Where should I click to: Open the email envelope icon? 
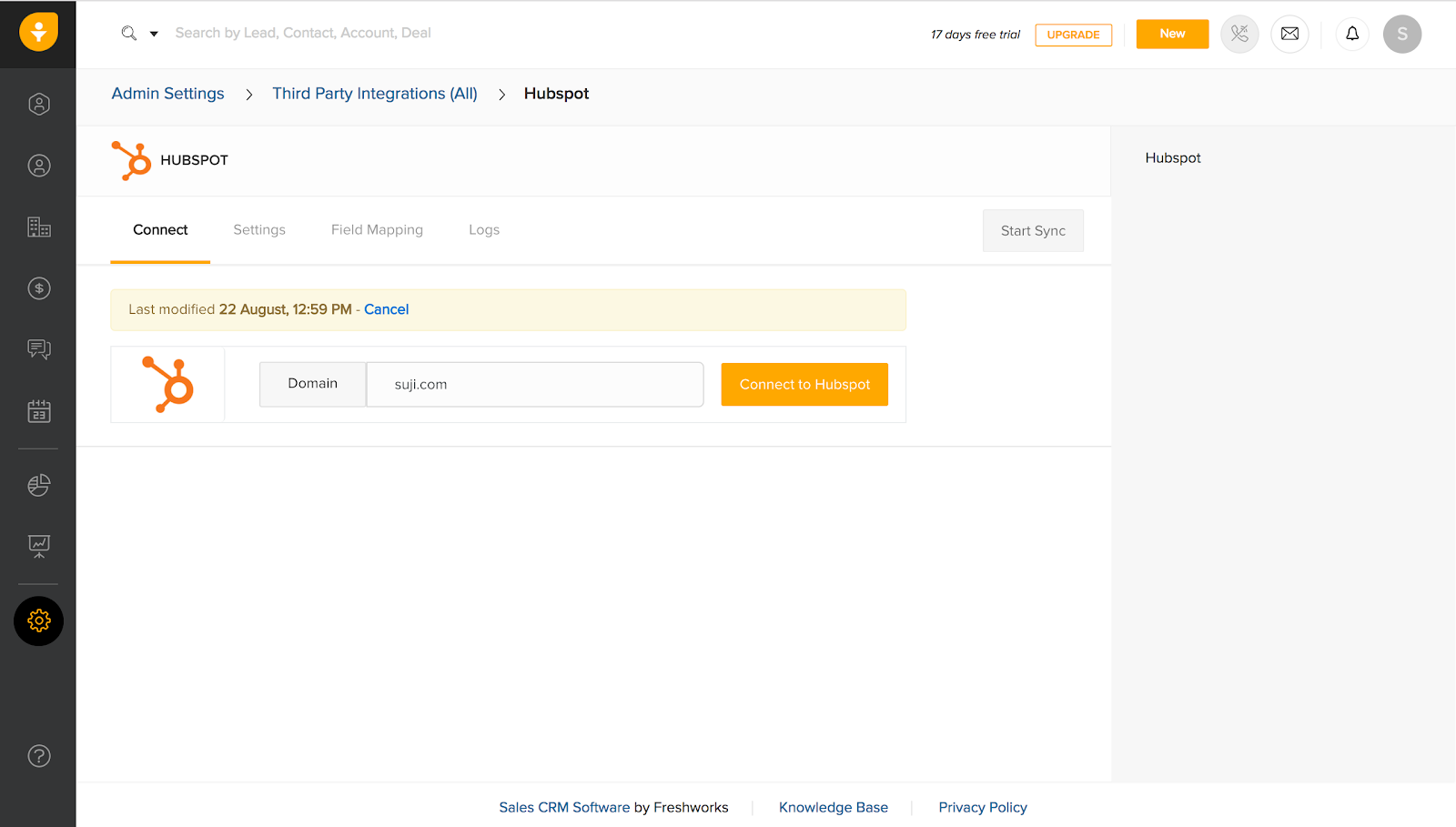pos(1289,34)
